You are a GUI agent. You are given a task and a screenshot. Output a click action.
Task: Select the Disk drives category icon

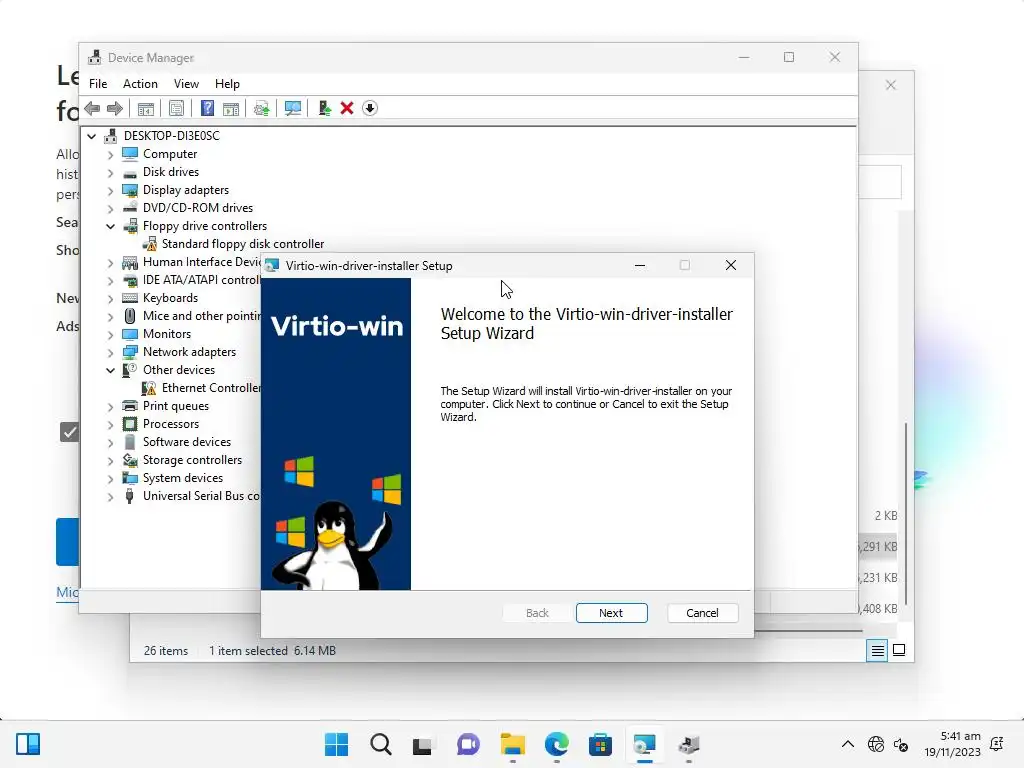pos(130,172)
